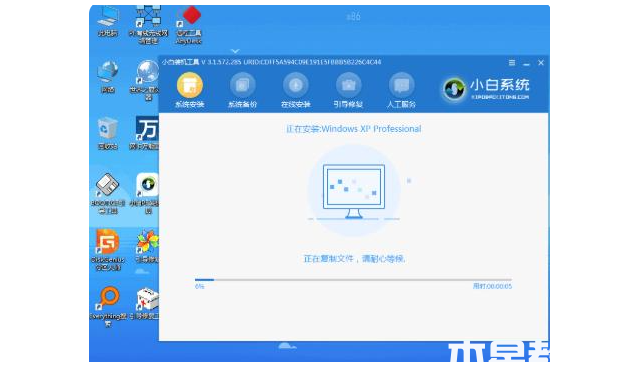643x378 pixels.
Task: Switch to the 在线安装 tab
Action: [296, 91]
